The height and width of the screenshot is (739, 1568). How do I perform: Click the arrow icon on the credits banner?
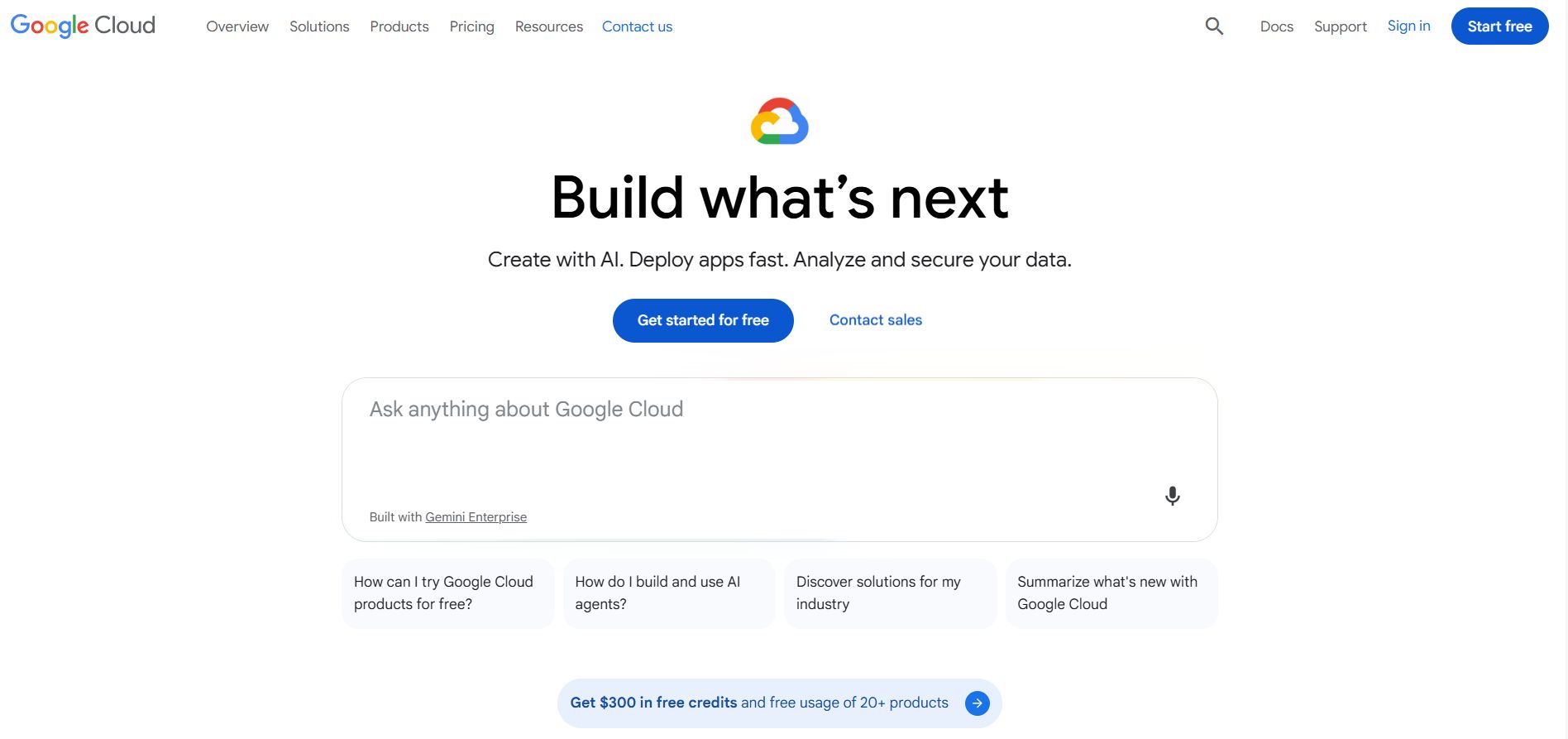977,703
